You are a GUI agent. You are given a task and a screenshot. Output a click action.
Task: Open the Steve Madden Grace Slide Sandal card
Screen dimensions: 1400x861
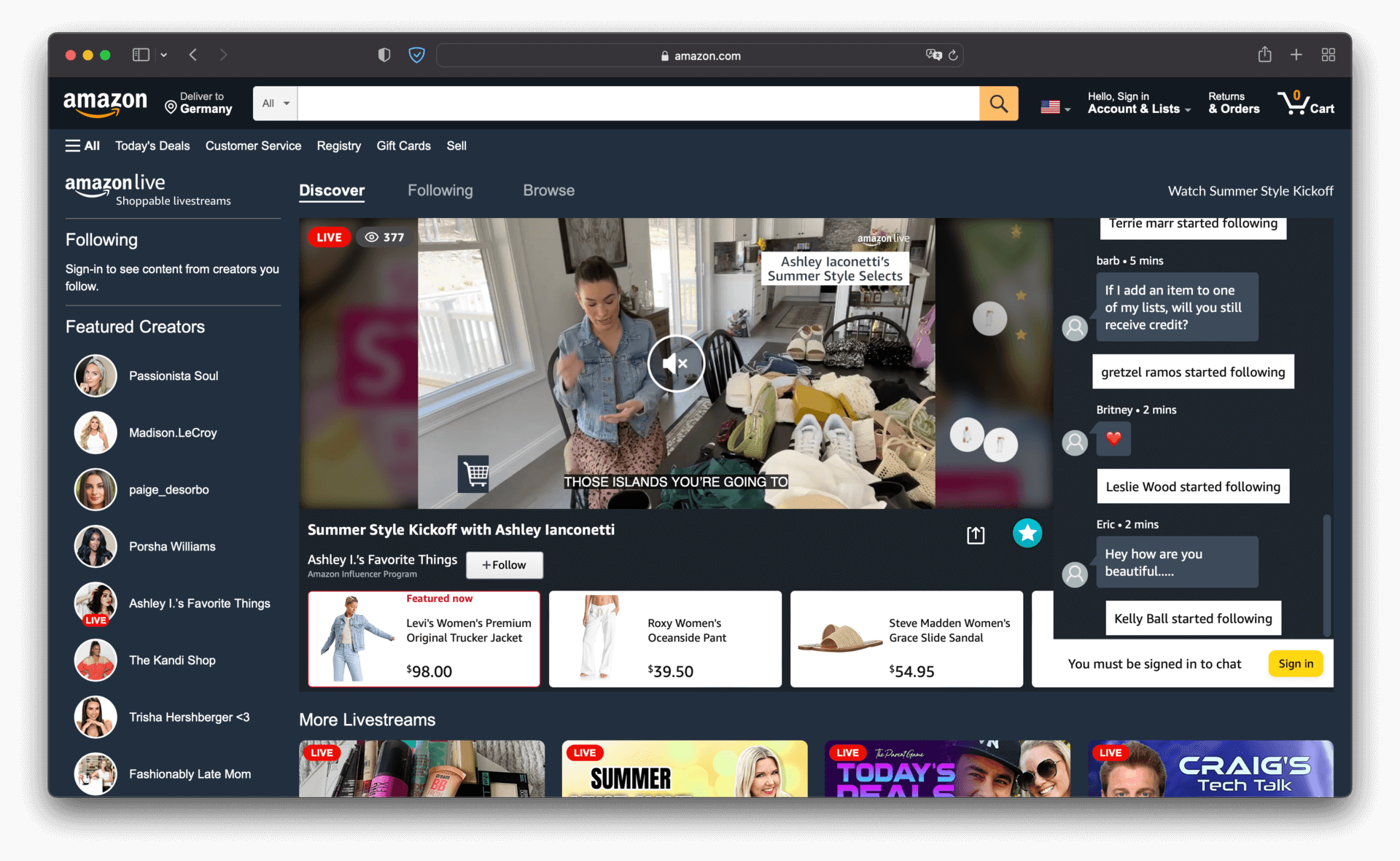(906, 639)
